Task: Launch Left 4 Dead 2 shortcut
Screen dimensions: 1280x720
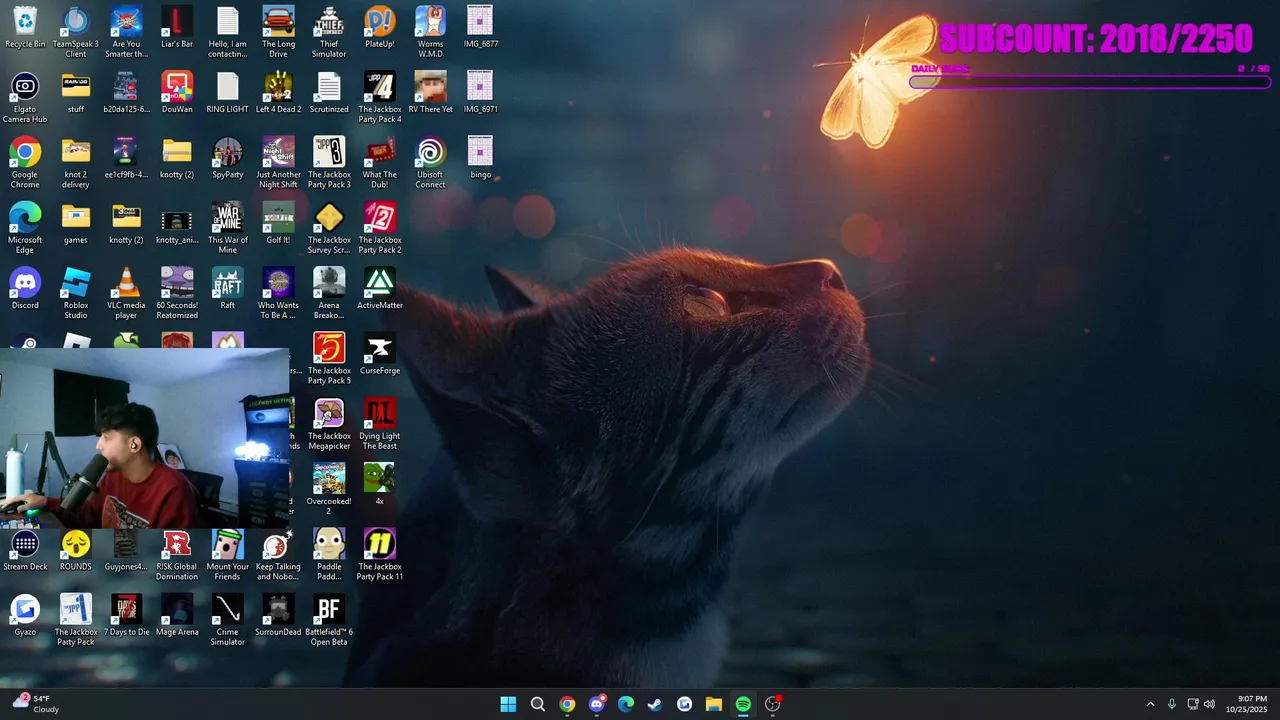Action: [278, 93]
